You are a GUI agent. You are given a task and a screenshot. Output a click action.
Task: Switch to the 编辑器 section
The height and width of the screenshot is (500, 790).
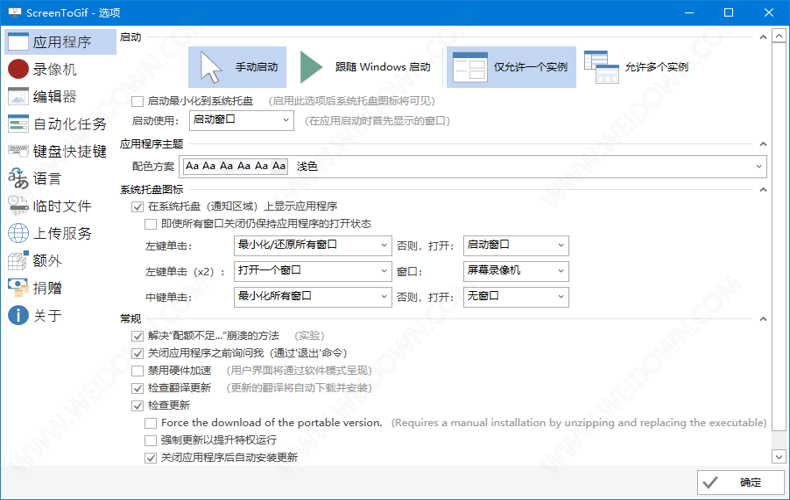[x=60, y=96]
